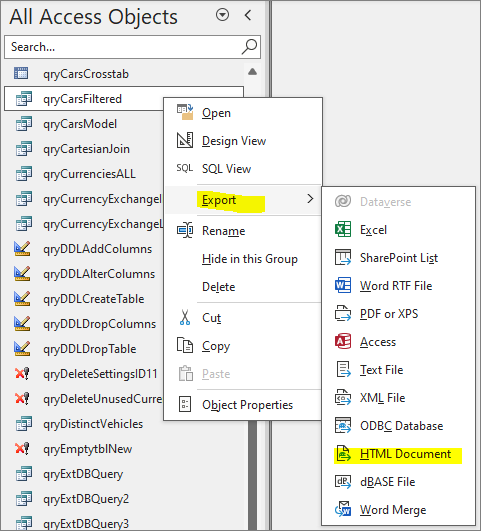Image resolution: width=481 pixels, height=531 pixels.
Task: Select the qryDDLCreateTable query
Action: (x=84, y=299)
